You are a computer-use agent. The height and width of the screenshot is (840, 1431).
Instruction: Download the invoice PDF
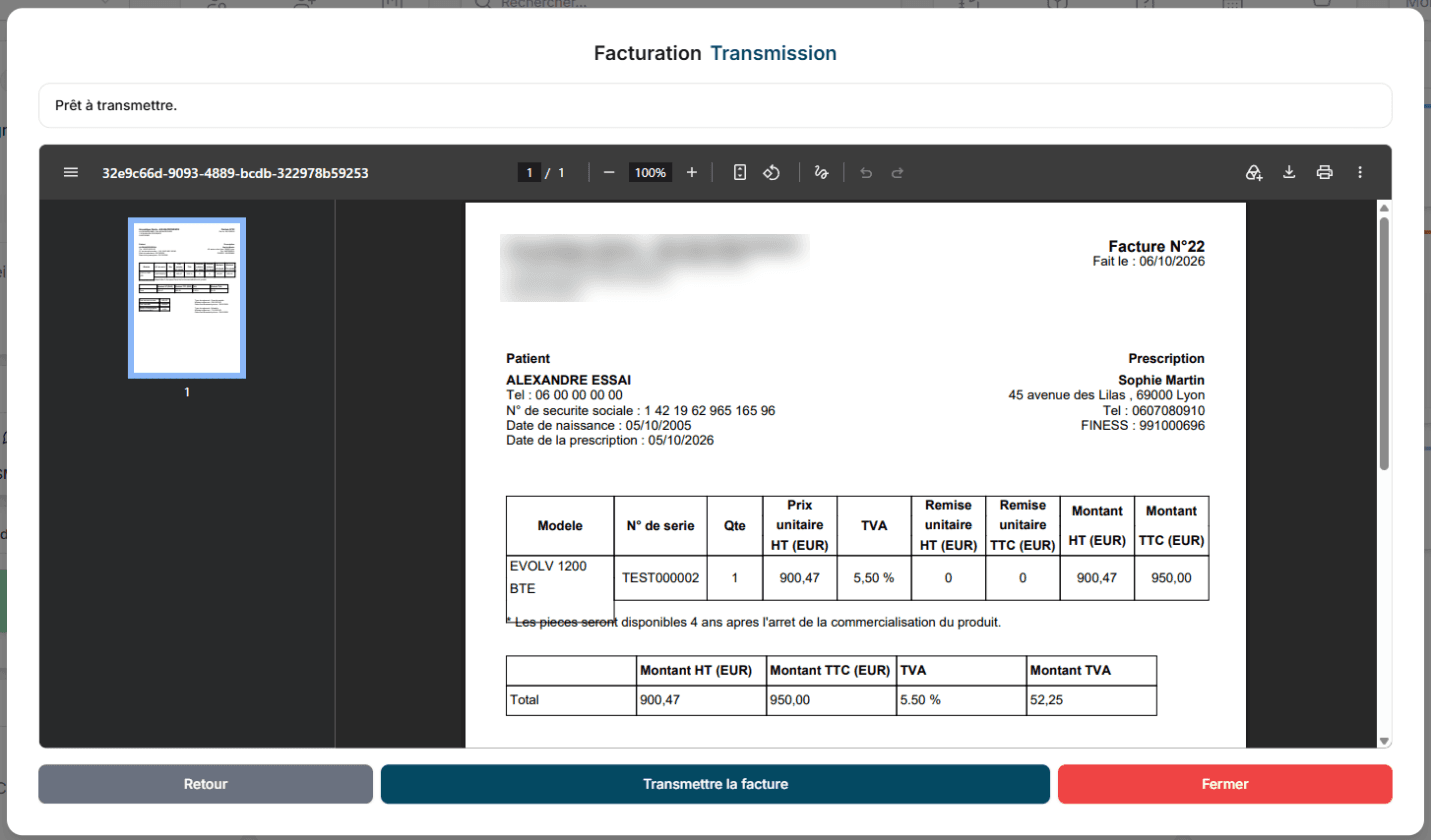click(x=1289, y=172)
